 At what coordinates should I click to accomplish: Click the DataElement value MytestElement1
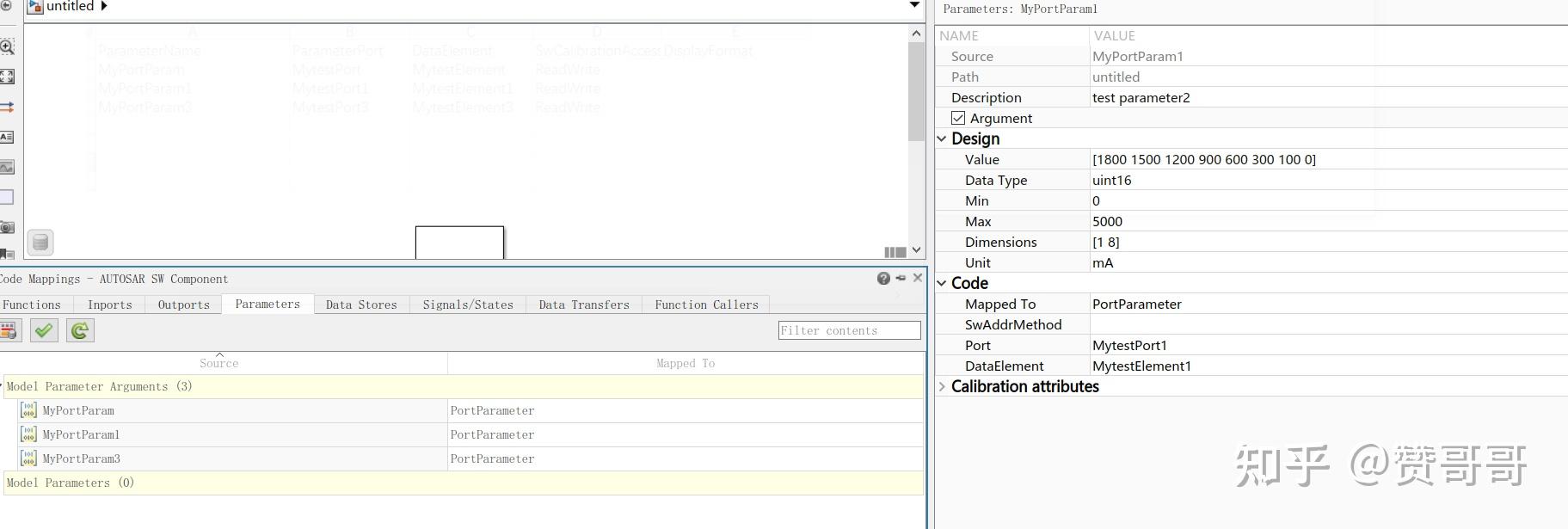point(1141,366)
